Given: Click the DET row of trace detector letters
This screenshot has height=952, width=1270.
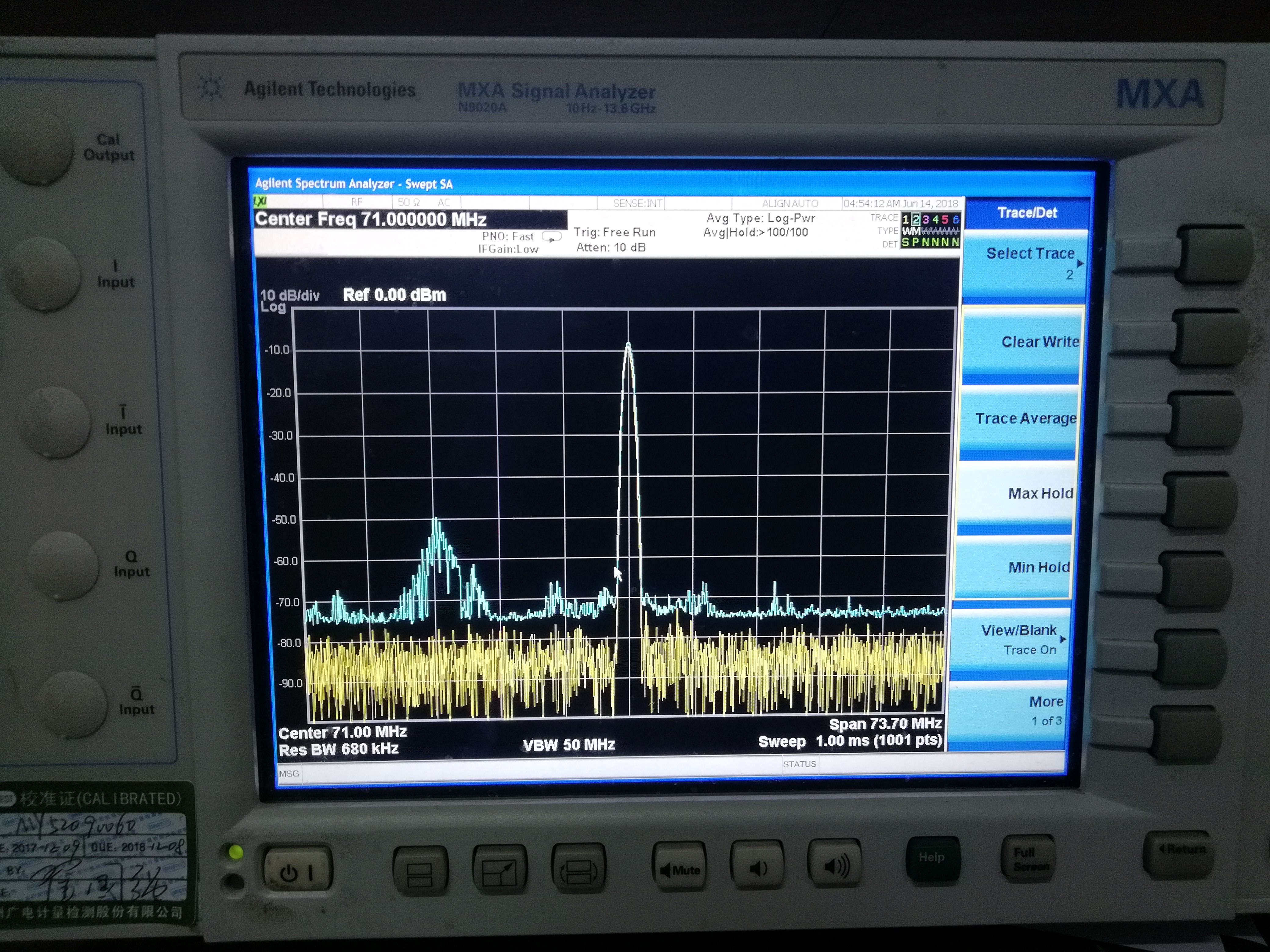Looking at the screenshot, I should [930, 243].
